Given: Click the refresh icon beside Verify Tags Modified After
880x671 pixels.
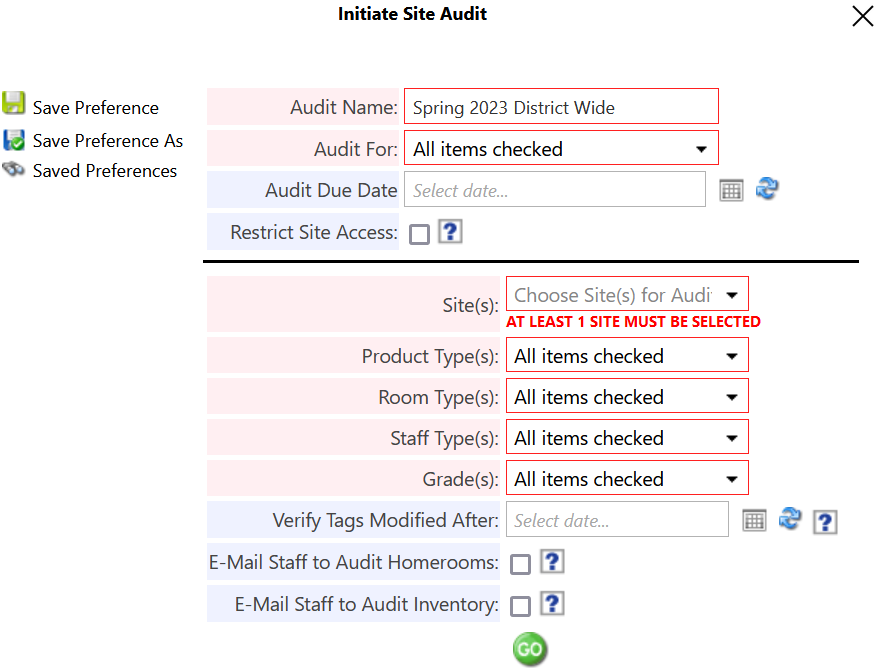Looking at the screenshot, I should point(790,520).
